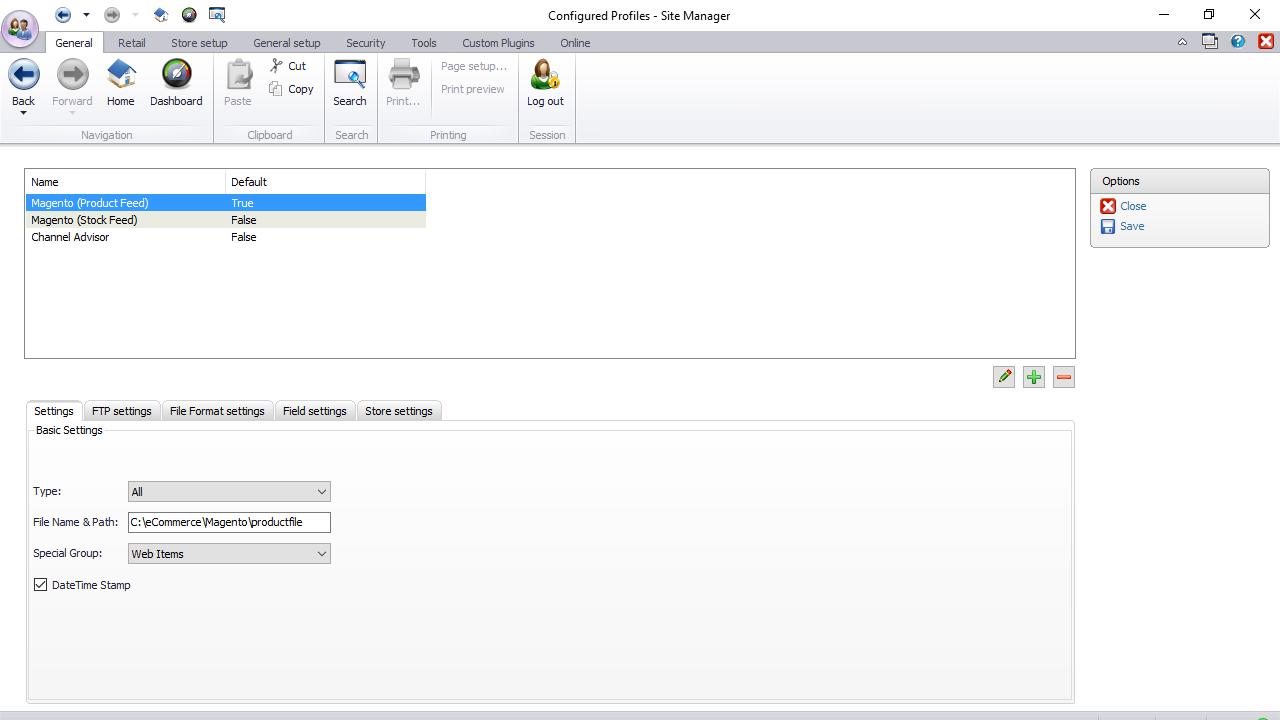Switch to the FTP settings tab
Image resolution: width=1280 pixels, height=720 pixels.
coord(122,411)
